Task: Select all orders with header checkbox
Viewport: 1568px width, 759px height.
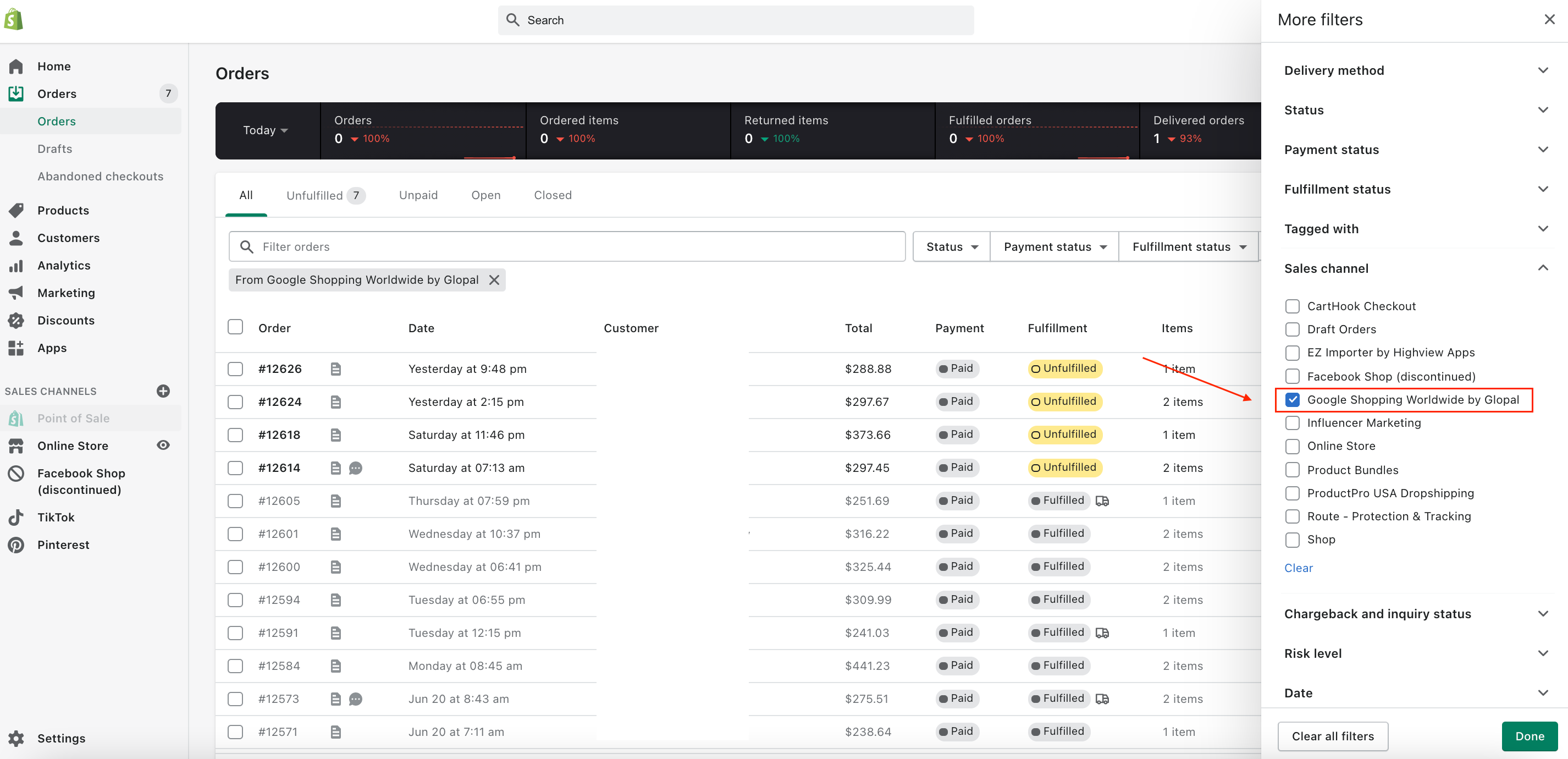Action: (235, 327)
